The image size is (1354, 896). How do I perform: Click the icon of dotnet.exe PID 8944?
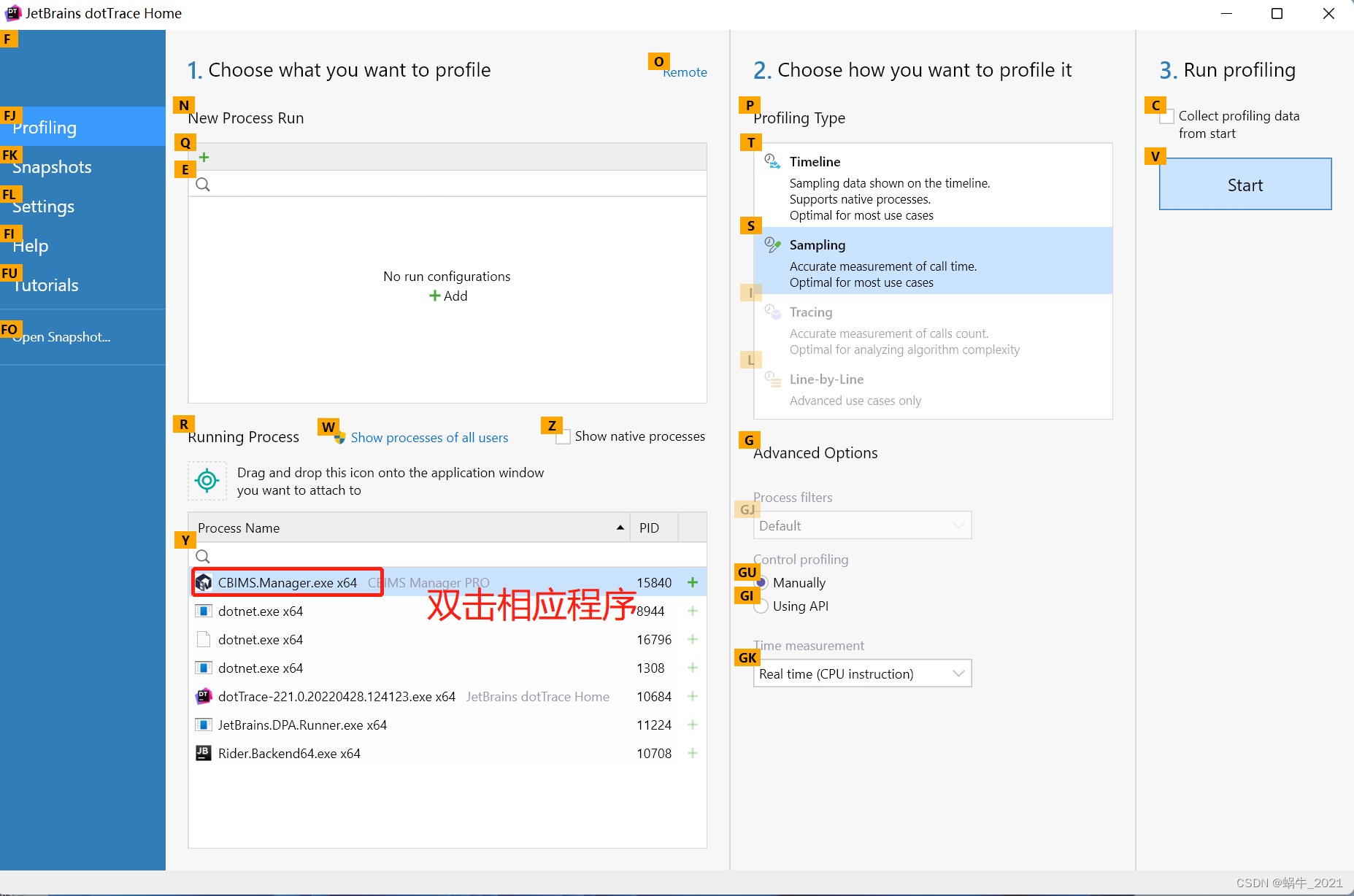coord(204,611)
